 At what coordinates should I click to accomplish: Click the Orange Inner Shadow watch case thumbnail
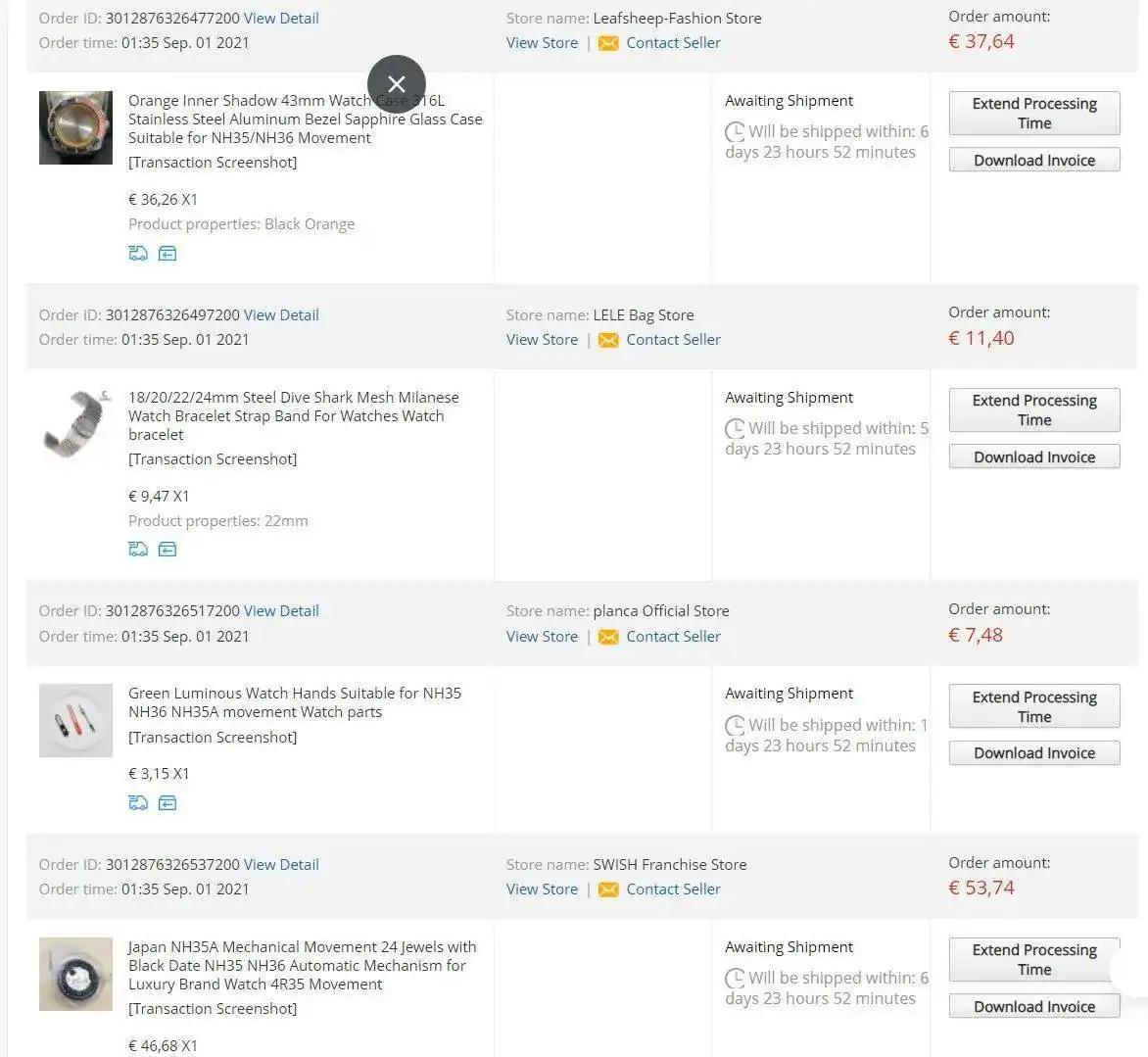(x=75, y=127)
